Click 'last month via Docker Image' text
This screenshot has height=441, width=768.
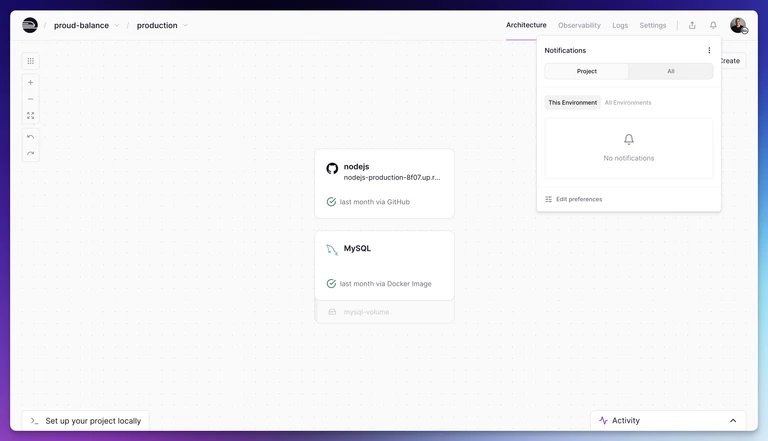tap(385, 284)
